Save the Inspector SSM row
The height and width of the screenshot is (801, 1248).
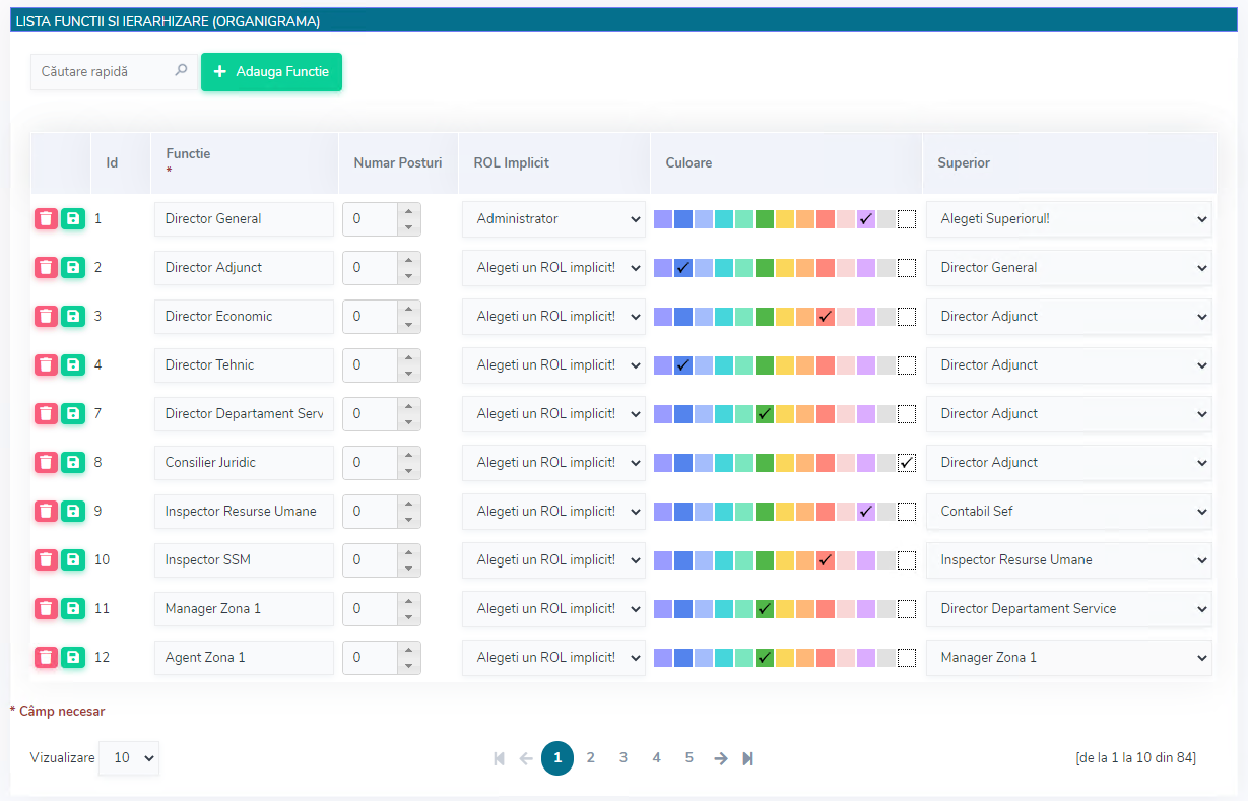pos(72,560)
